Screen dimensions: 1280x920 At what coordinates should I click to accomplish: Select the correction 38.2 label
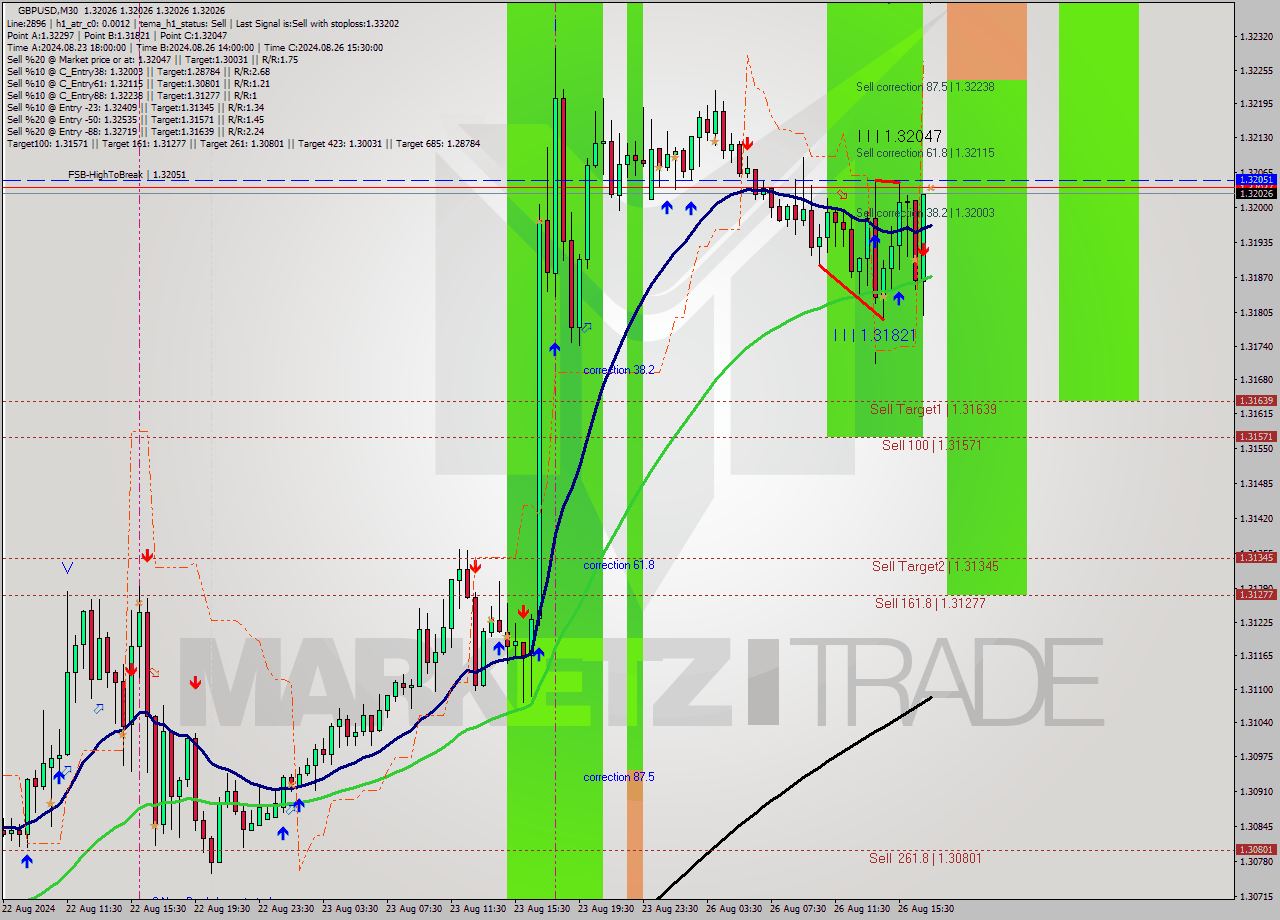[619, 370]
